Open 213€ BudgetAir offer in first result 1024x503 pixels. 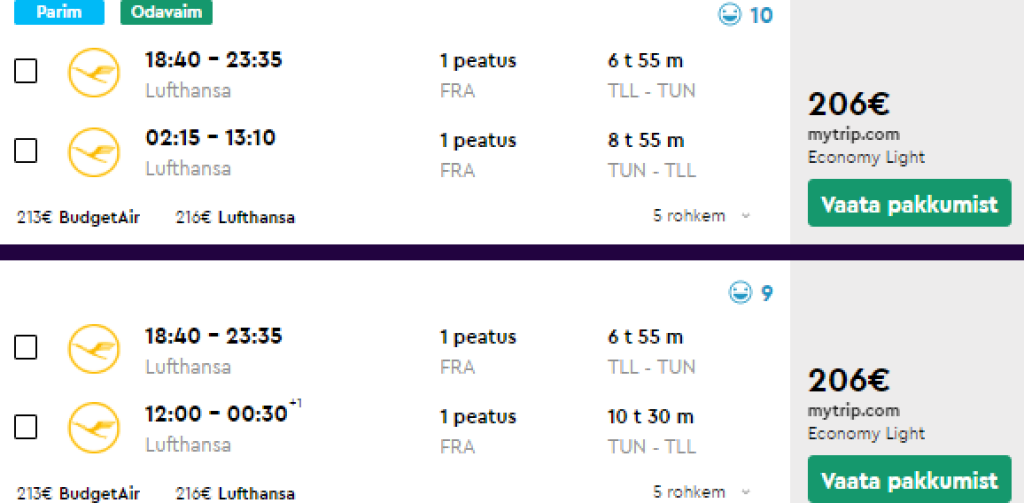click(78, 217)
